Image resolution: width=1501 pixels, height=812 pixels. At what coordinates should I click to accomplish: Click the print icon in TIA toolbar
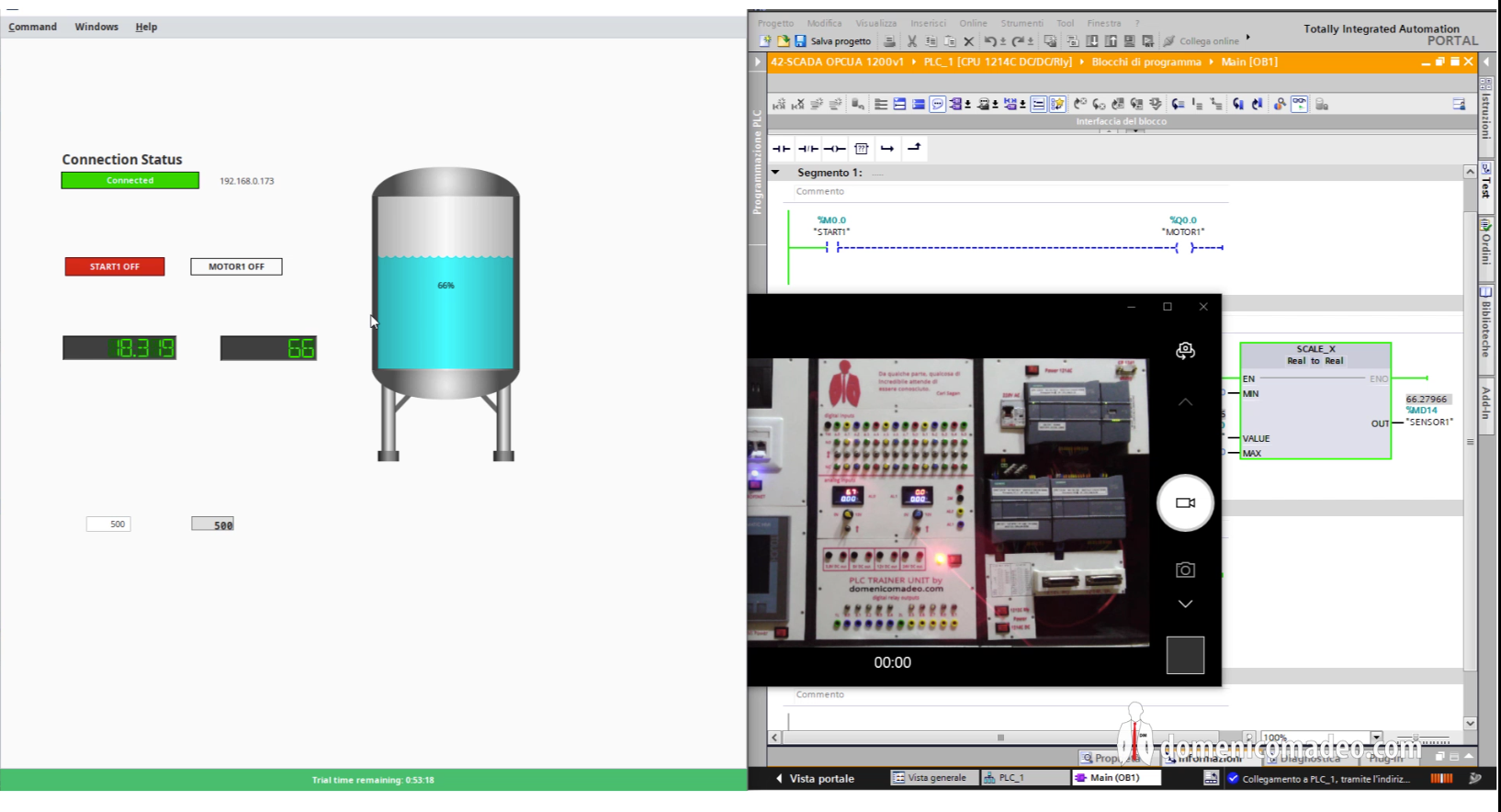pos(889,41)
